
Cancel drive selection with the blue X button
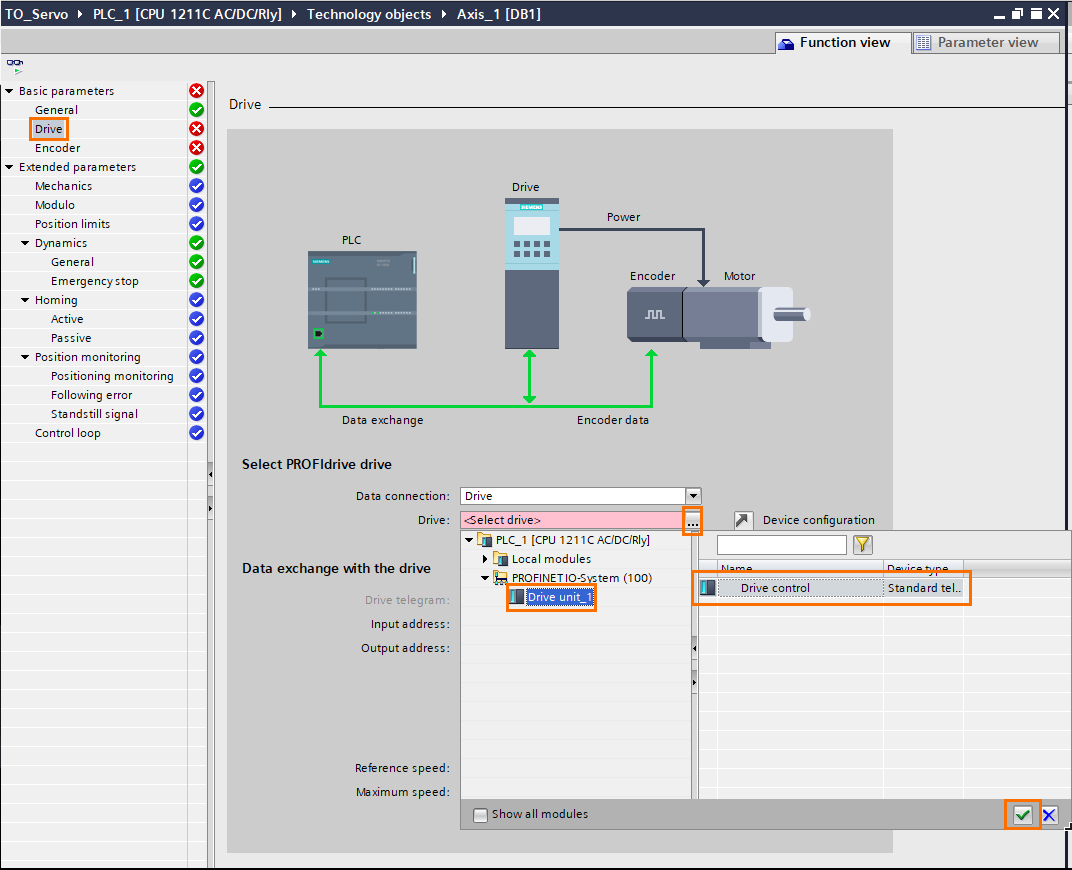coord(1047,814)
